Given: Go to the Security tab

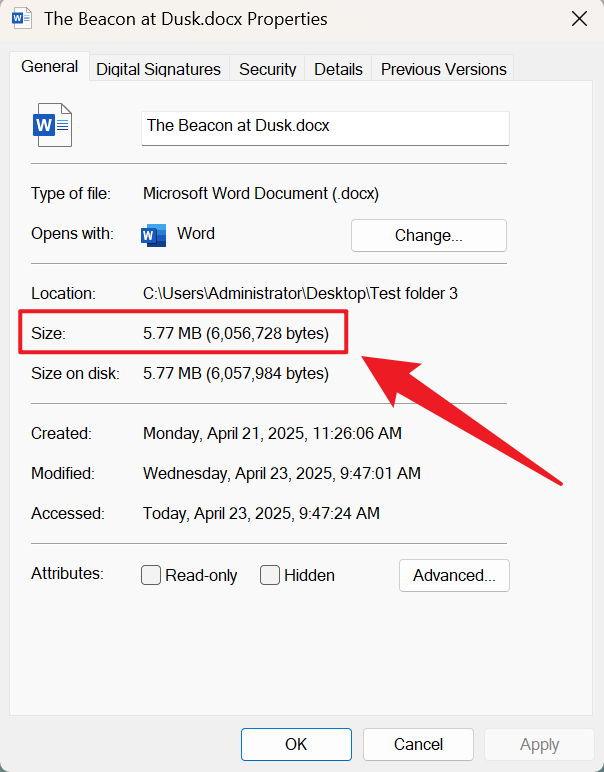Looking at the screenshot, I should [267, 69].
